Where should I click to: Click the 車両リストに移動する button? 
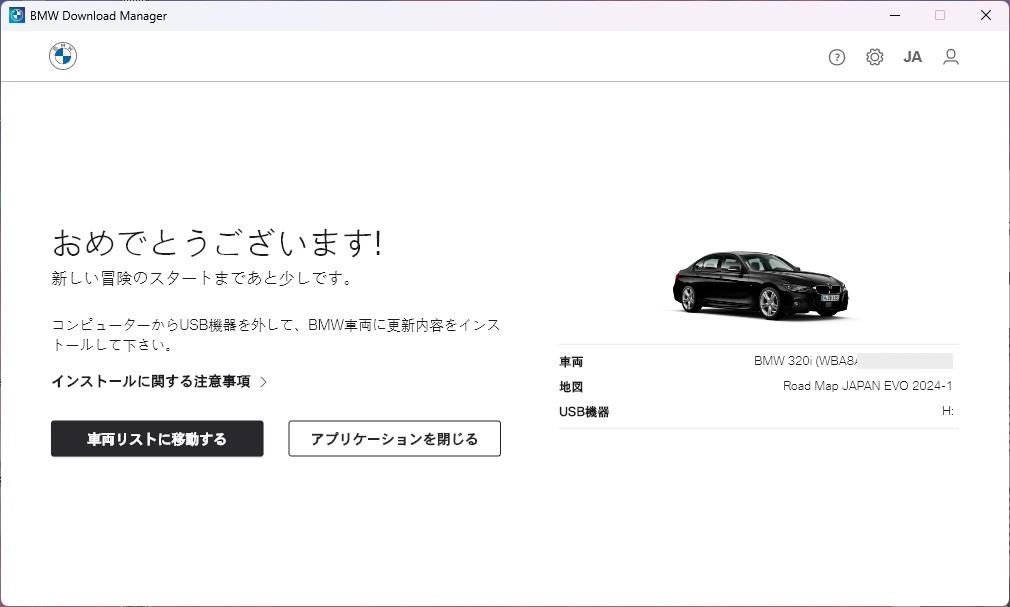[157, 439]
